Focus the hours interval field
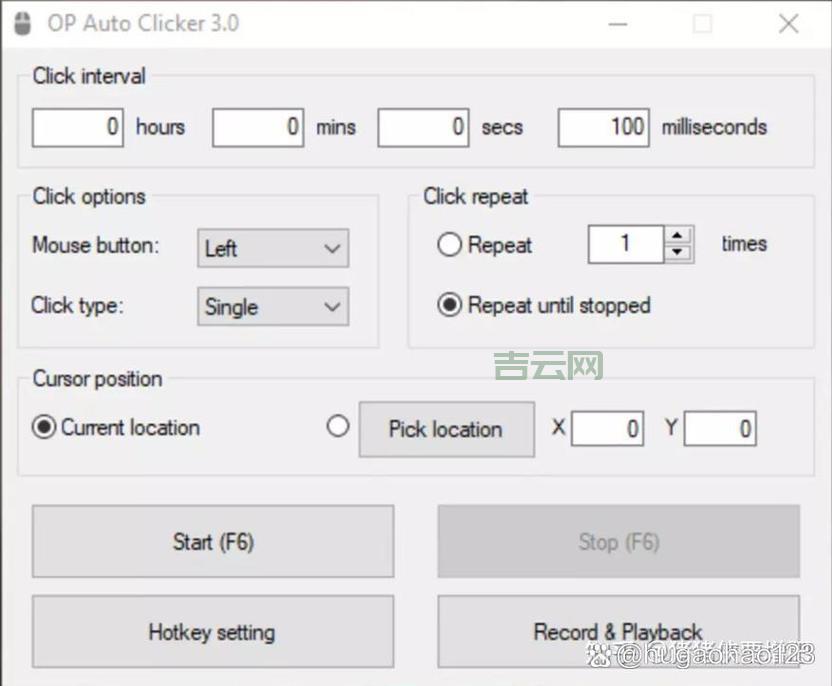This screenshot has height=686, width=832. pyautogui.click(x=78, y=127)
